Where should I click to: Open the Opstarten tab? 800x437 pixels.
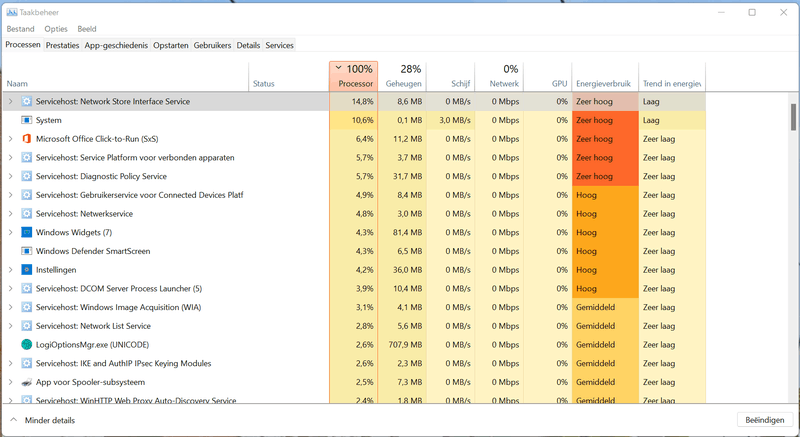171,45
